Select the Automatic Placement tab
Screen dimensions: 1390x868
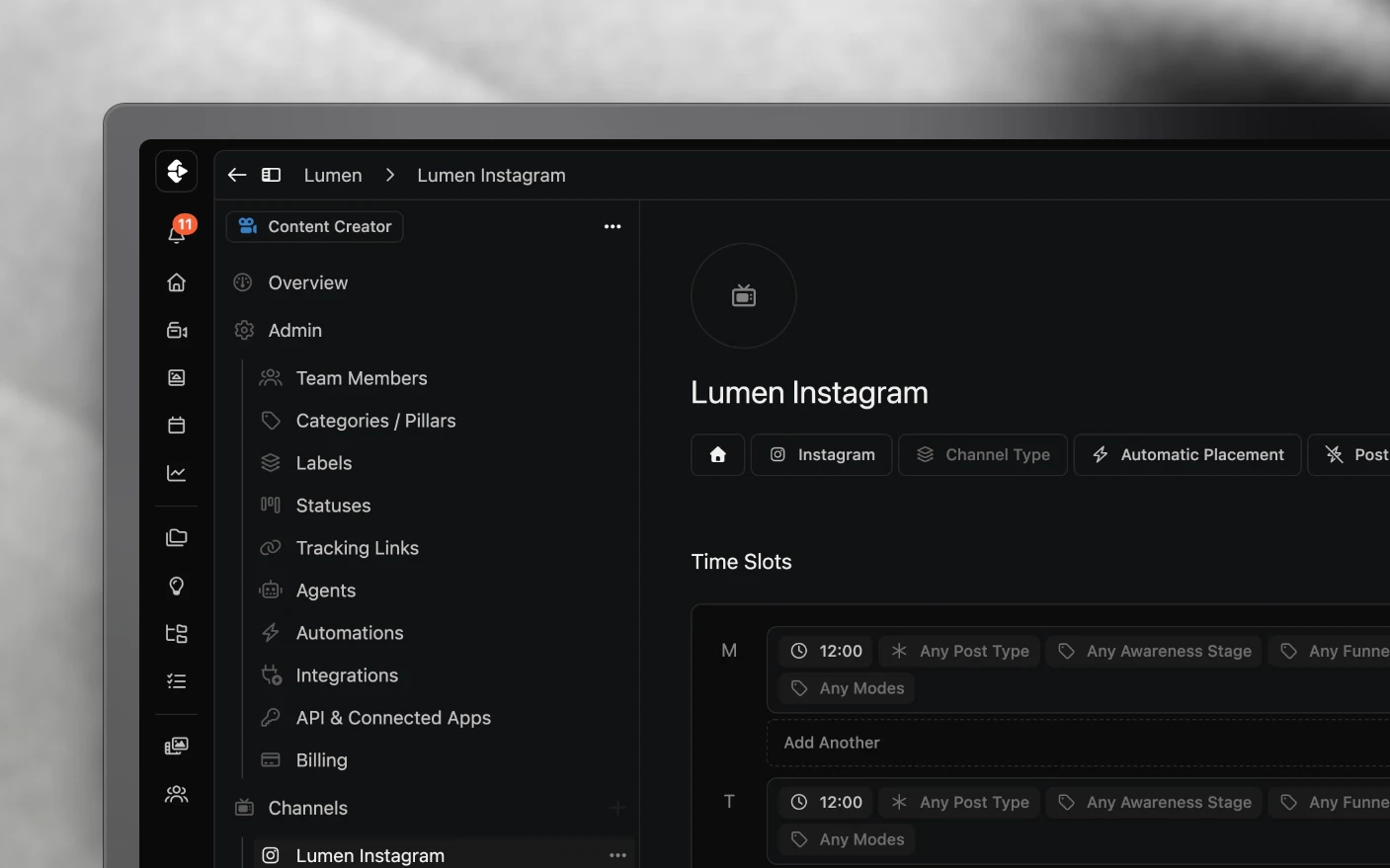1187,455
